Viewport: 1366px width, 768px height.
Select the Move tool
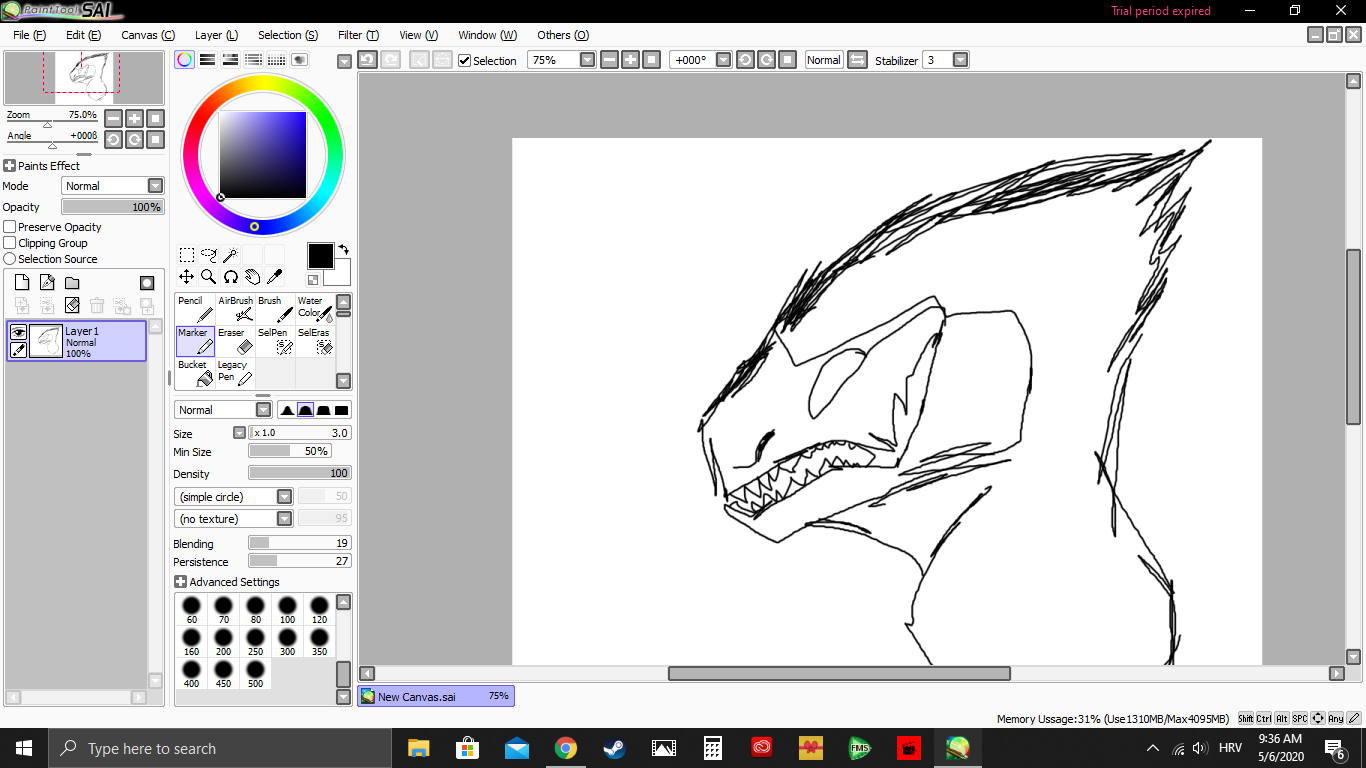pos(186,277)
